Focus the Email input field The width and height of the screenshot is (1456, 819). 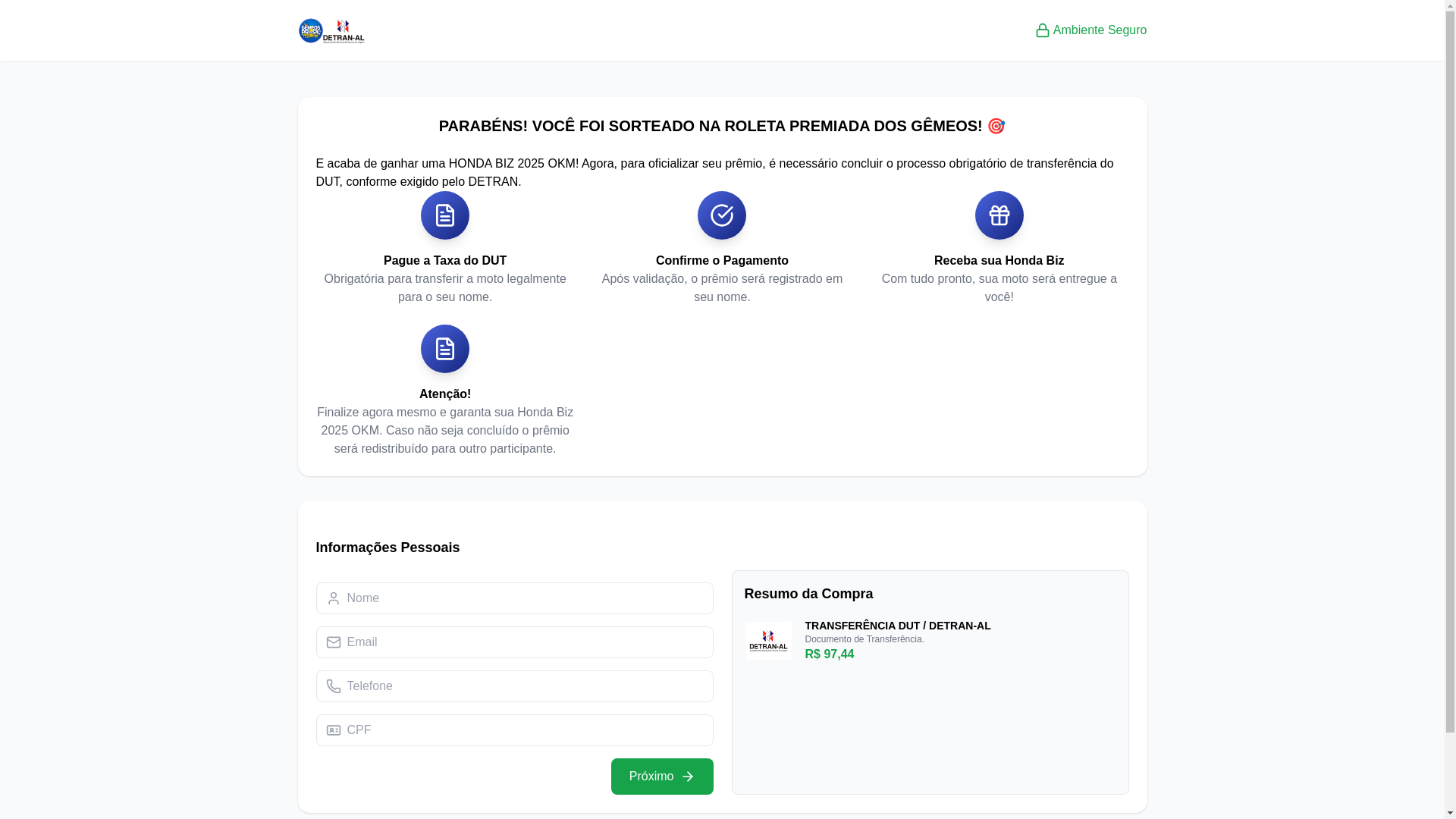(x=515, y=642)
